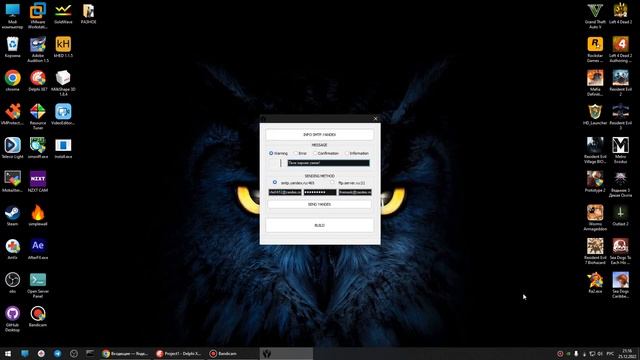Open NZXT CAM desktop icon
This screenshot has height=360, width=640.
click(x=38, y=182)
